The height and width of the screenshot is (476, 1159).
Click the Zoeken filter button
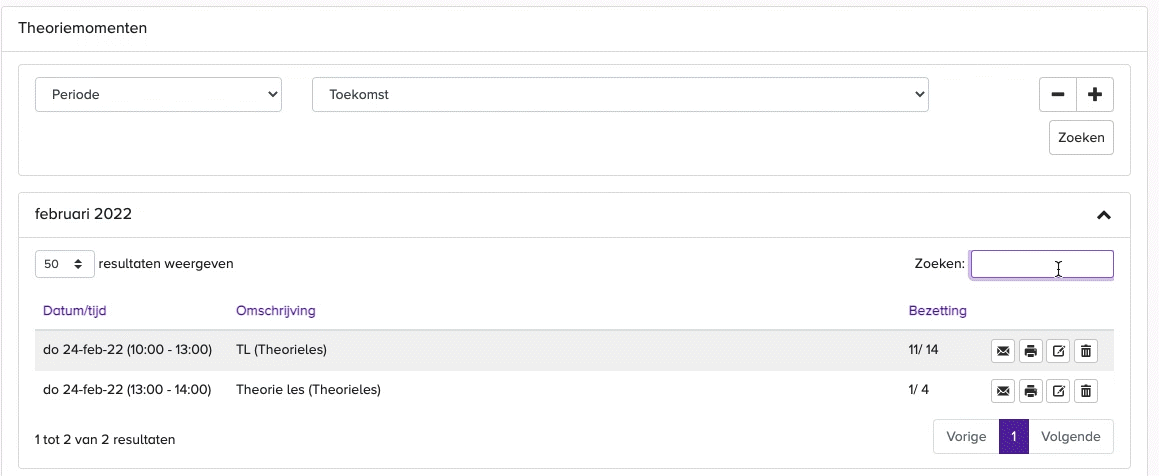(x=1081, y=137)
